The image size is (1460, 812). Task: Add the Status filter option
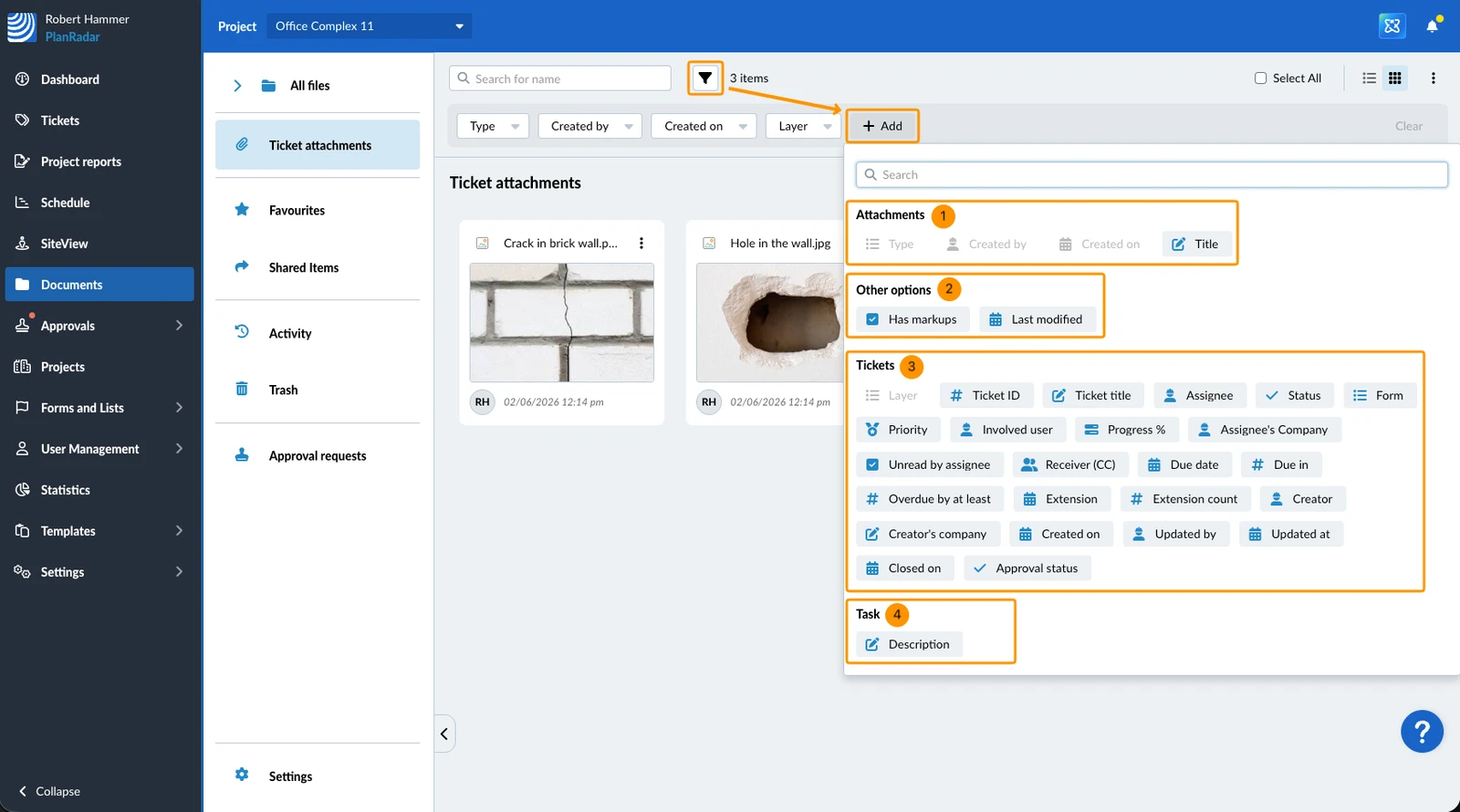tap(1295, 395)
